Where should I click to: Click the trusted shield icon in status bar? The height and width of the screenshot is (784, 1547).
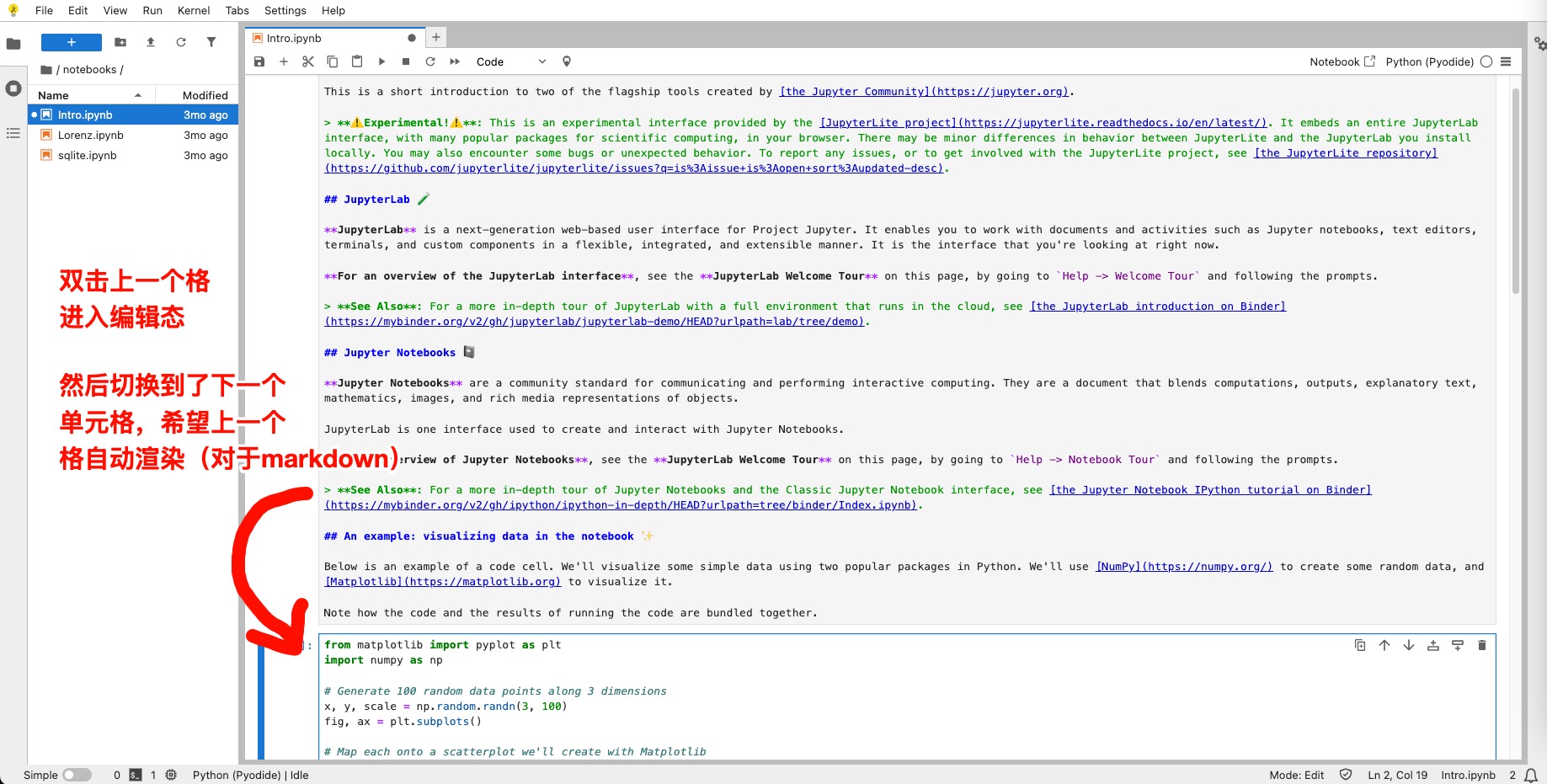(x=1346, y=775)
